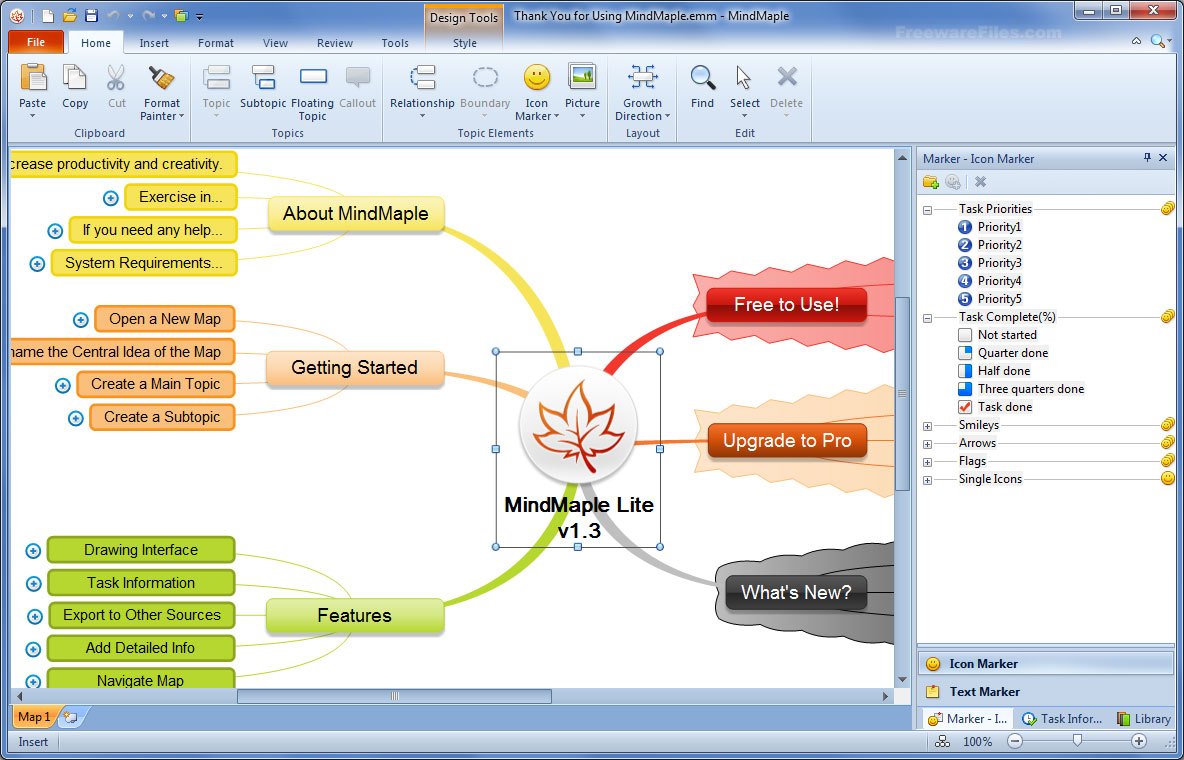Switch to the Review ribbon tab
The image size is (1184, 760).
(335, 43)
